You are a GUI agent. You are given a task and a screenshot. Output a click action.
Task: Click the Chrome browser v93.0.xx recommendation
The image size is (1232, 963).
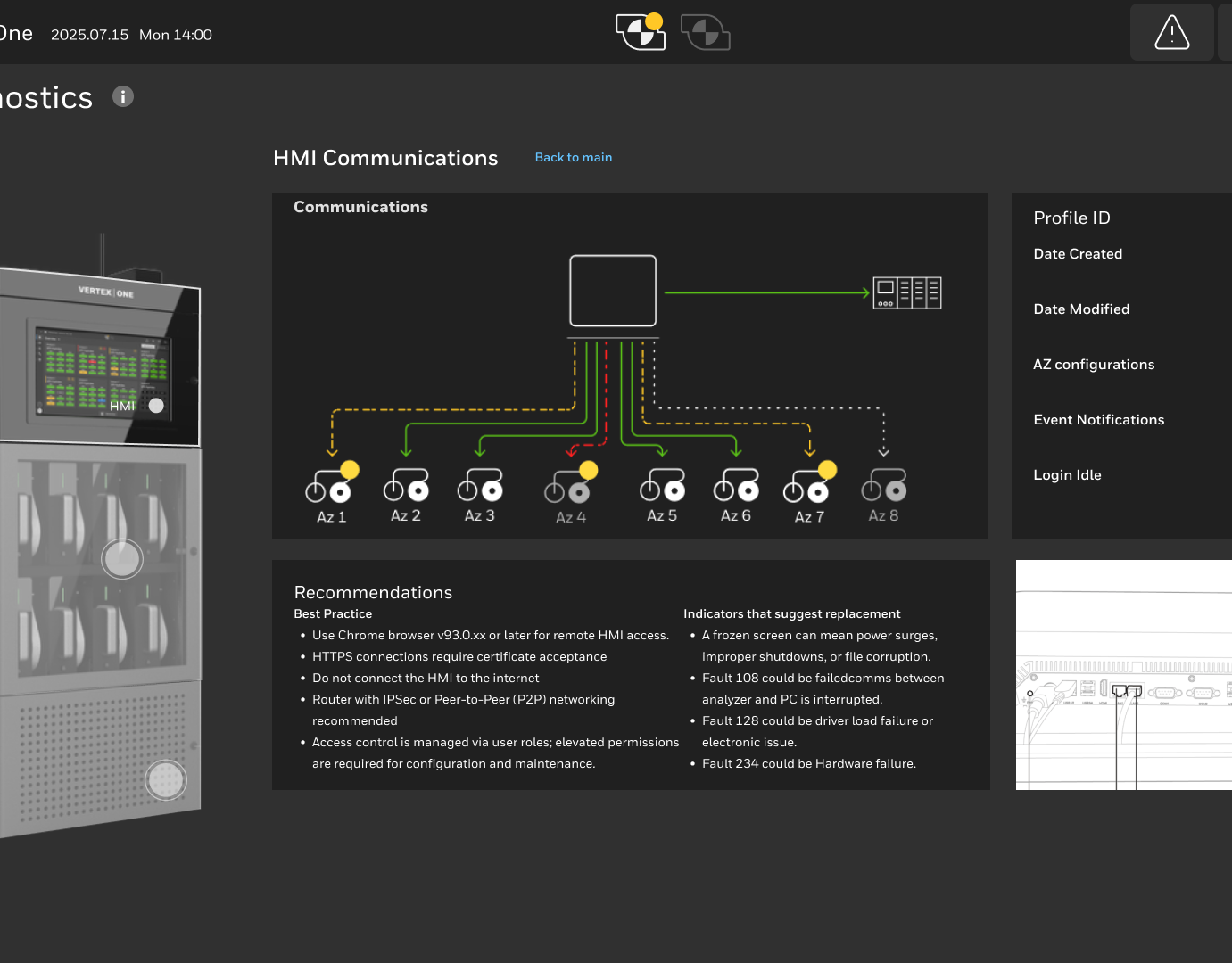491,636
